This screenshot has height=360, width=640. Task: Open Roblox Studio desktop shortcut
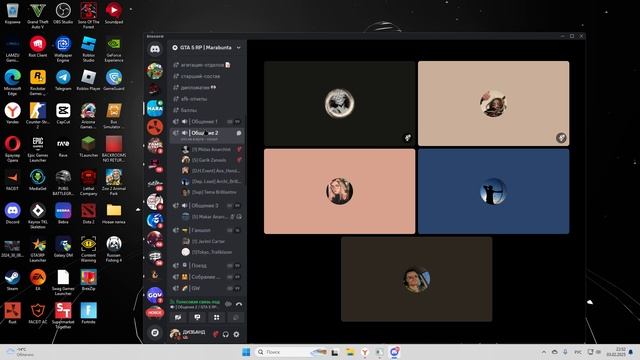tap(89, 49)
